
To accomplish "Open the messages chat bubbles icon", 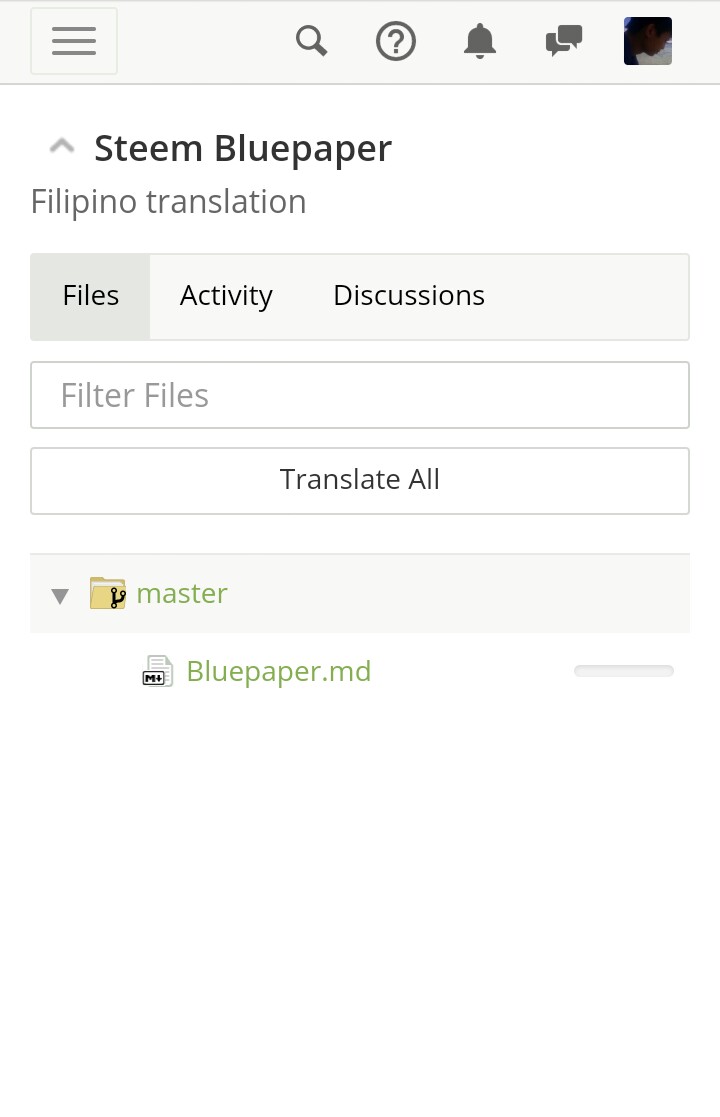I will tap(564, 41).
